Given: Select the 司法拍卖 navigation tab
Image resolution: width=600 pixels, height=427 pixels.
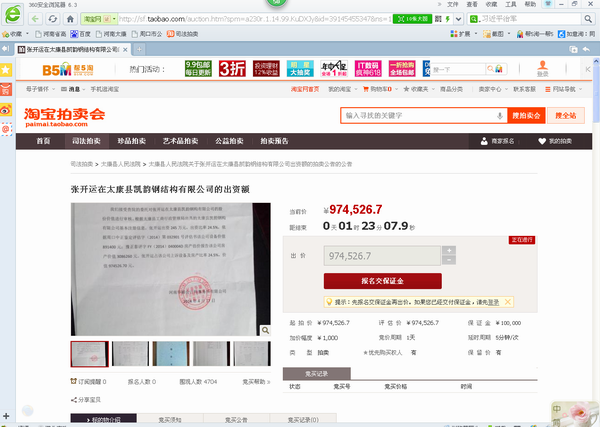Looking at the screenshot, I should tap(86, 141).
